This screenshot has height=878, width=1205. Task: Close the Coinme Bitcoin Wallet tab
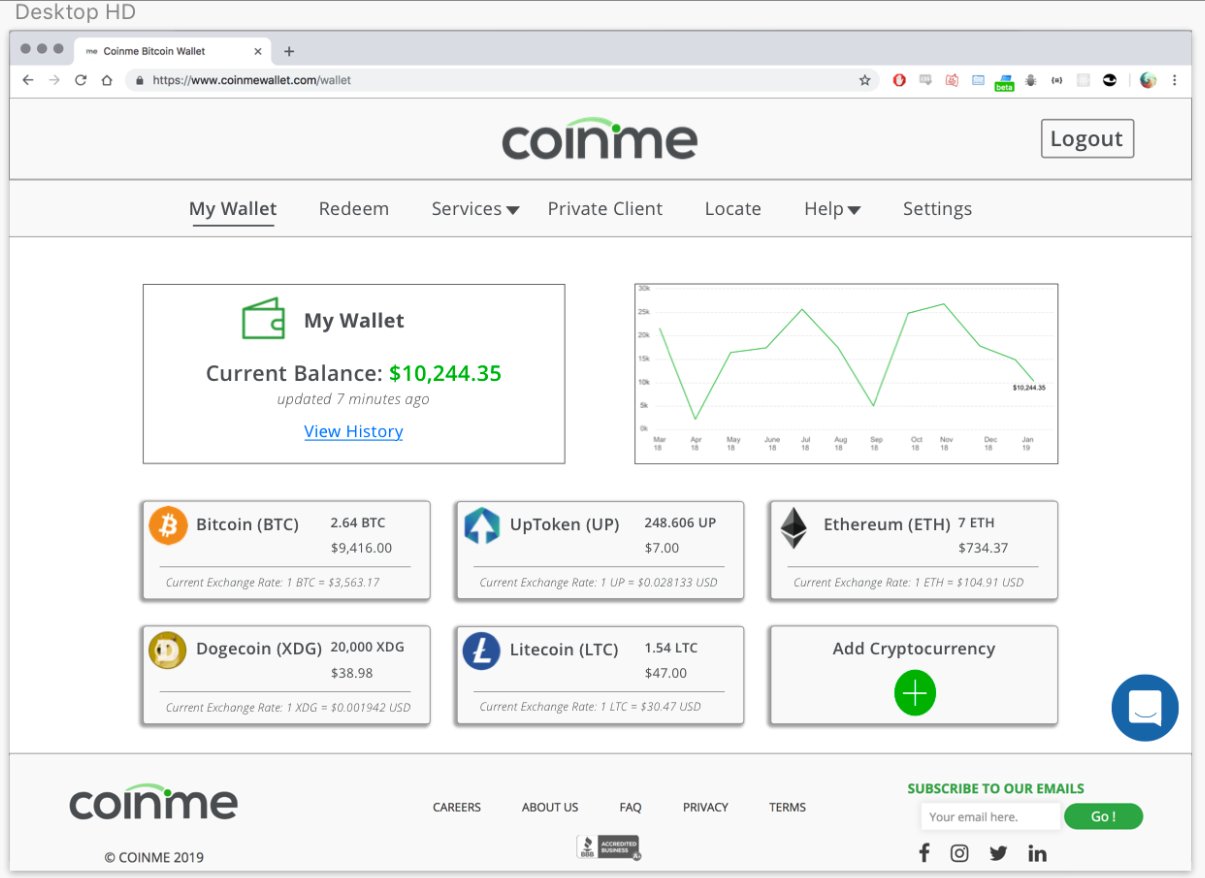point(258,51)
